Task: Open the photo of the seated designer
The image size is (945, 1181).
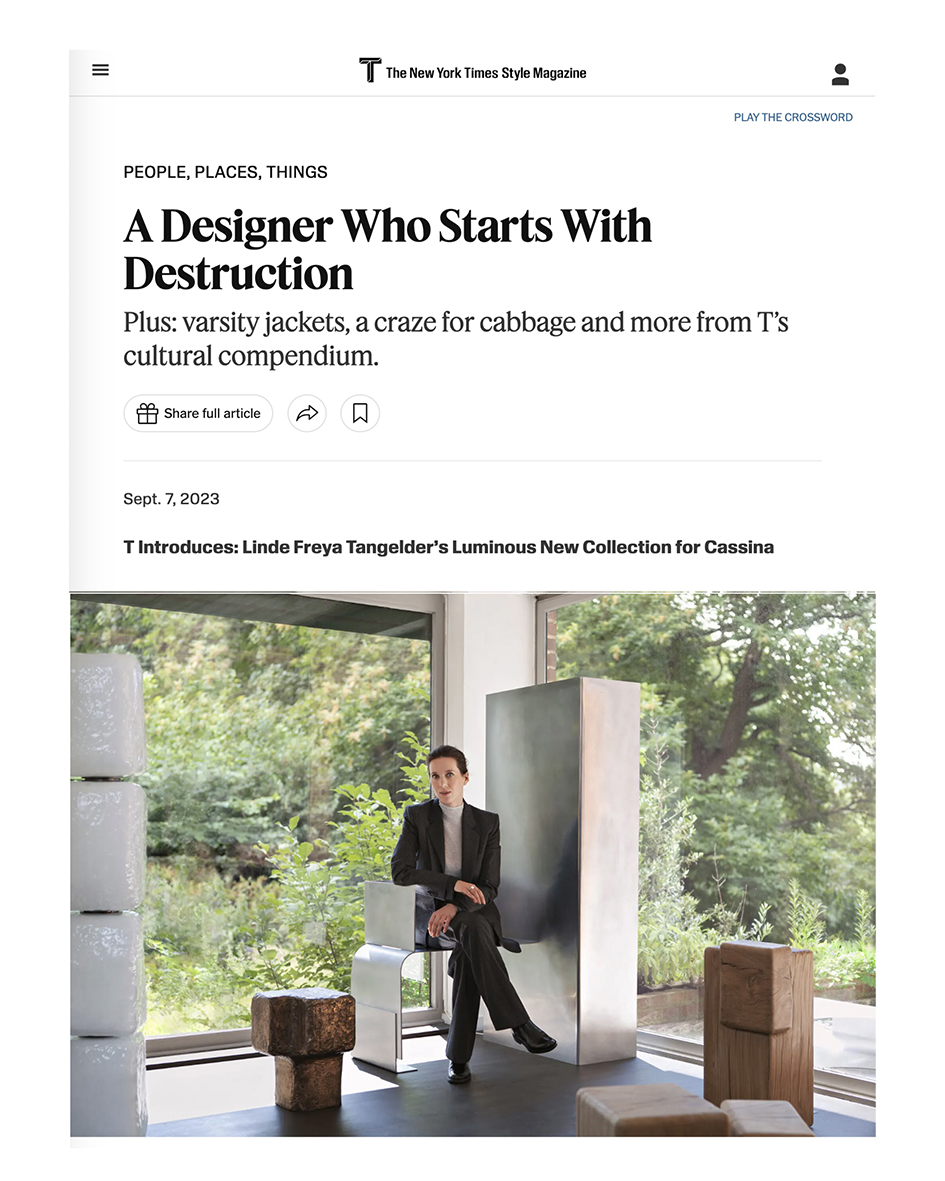Action: (x=473, y=865)
